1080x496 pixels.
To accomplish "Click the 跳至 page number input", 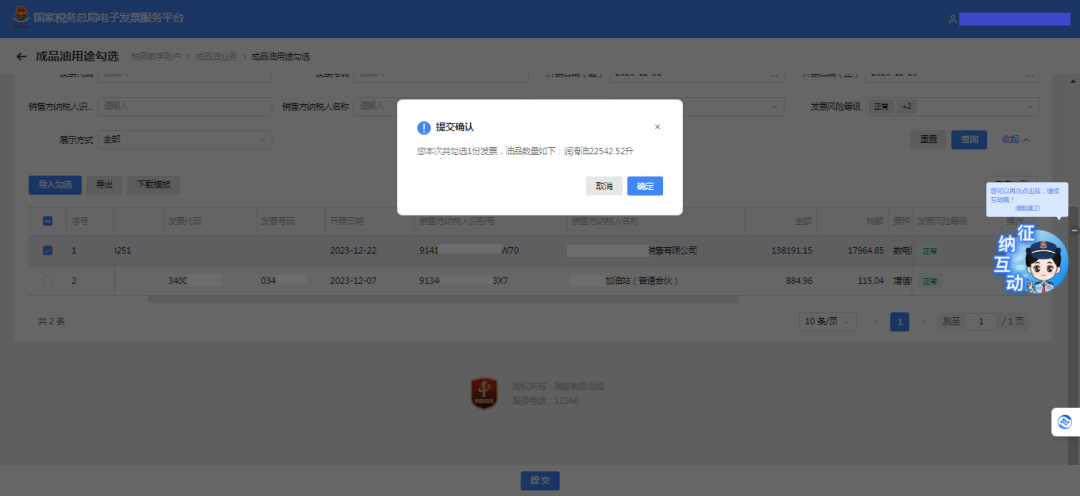I will [981, 322].
